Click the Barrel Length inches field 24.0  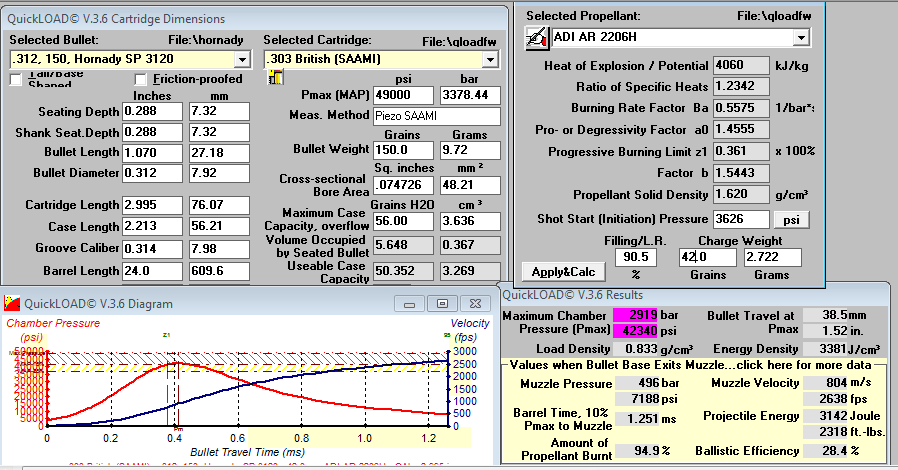click(152, 271)
